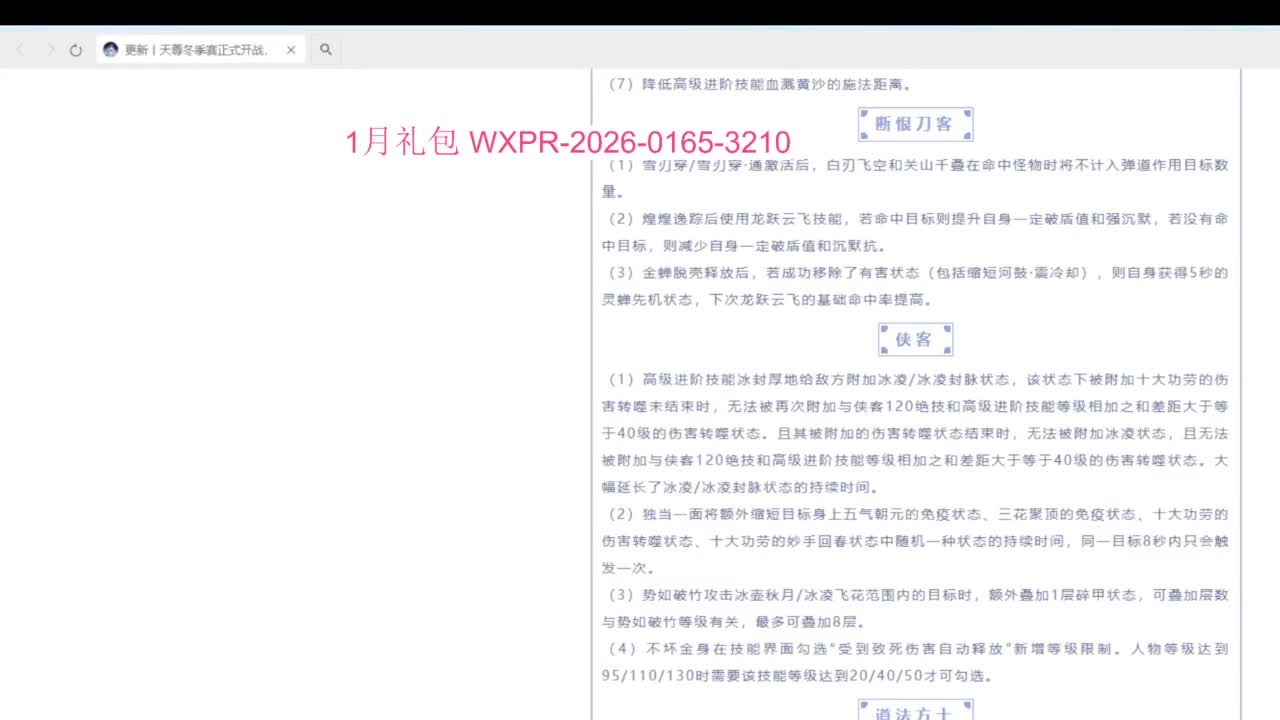This screenshot has height=720, width=1280.
Task: Click the paragraph starting 高级进阶技能冰封厚地
Action: pos(915,434)
